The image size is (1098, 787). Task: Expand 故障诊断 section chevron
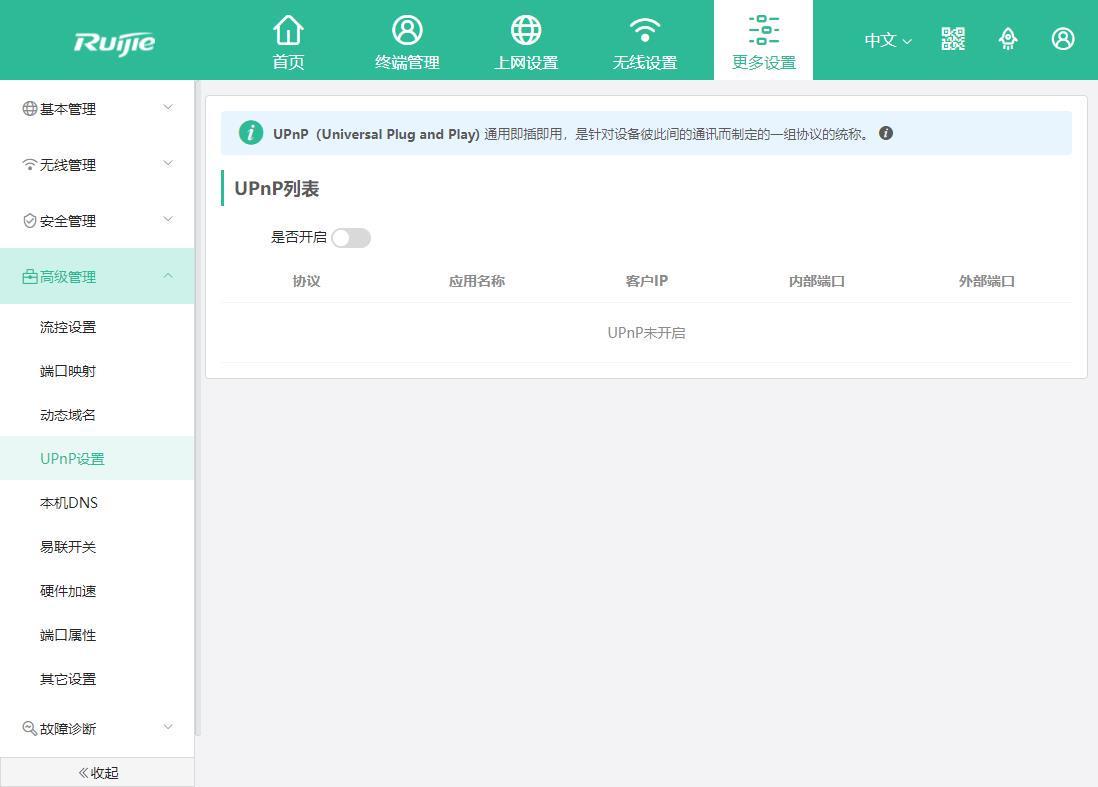coord(168,727)
